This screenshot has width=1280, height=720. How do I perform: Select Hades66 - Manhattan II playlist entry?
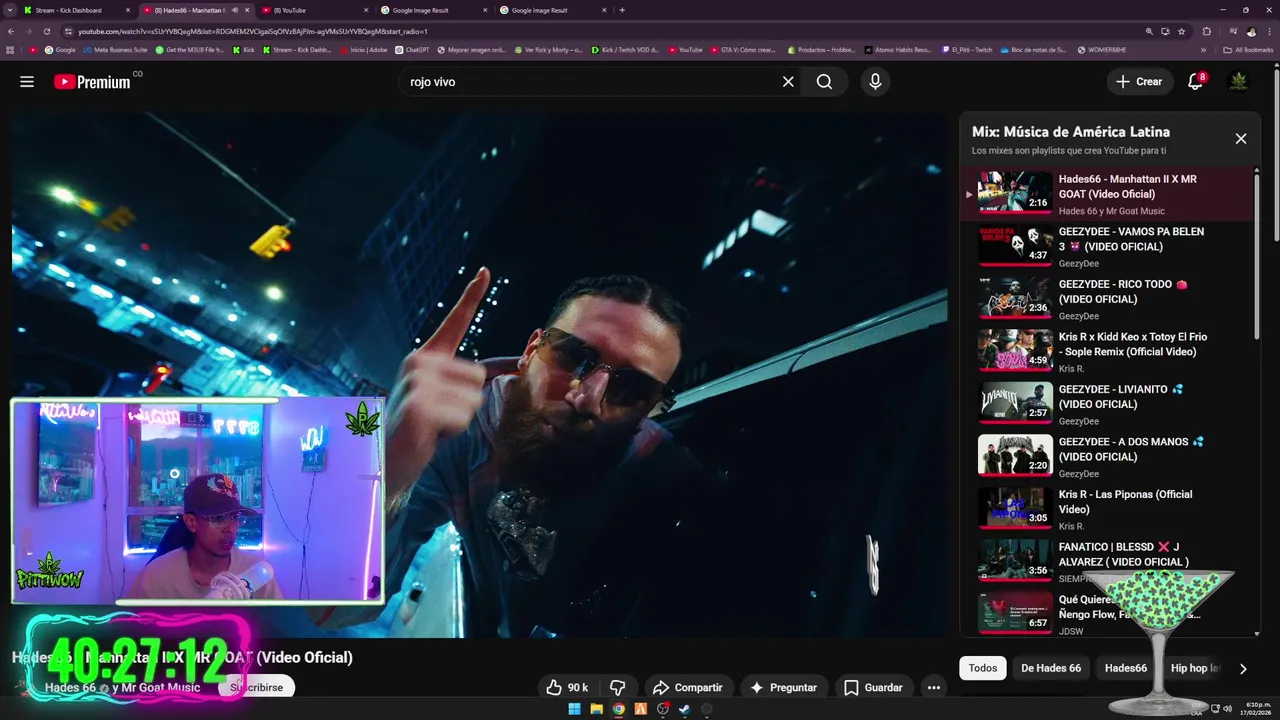(x=1107, y=193)
